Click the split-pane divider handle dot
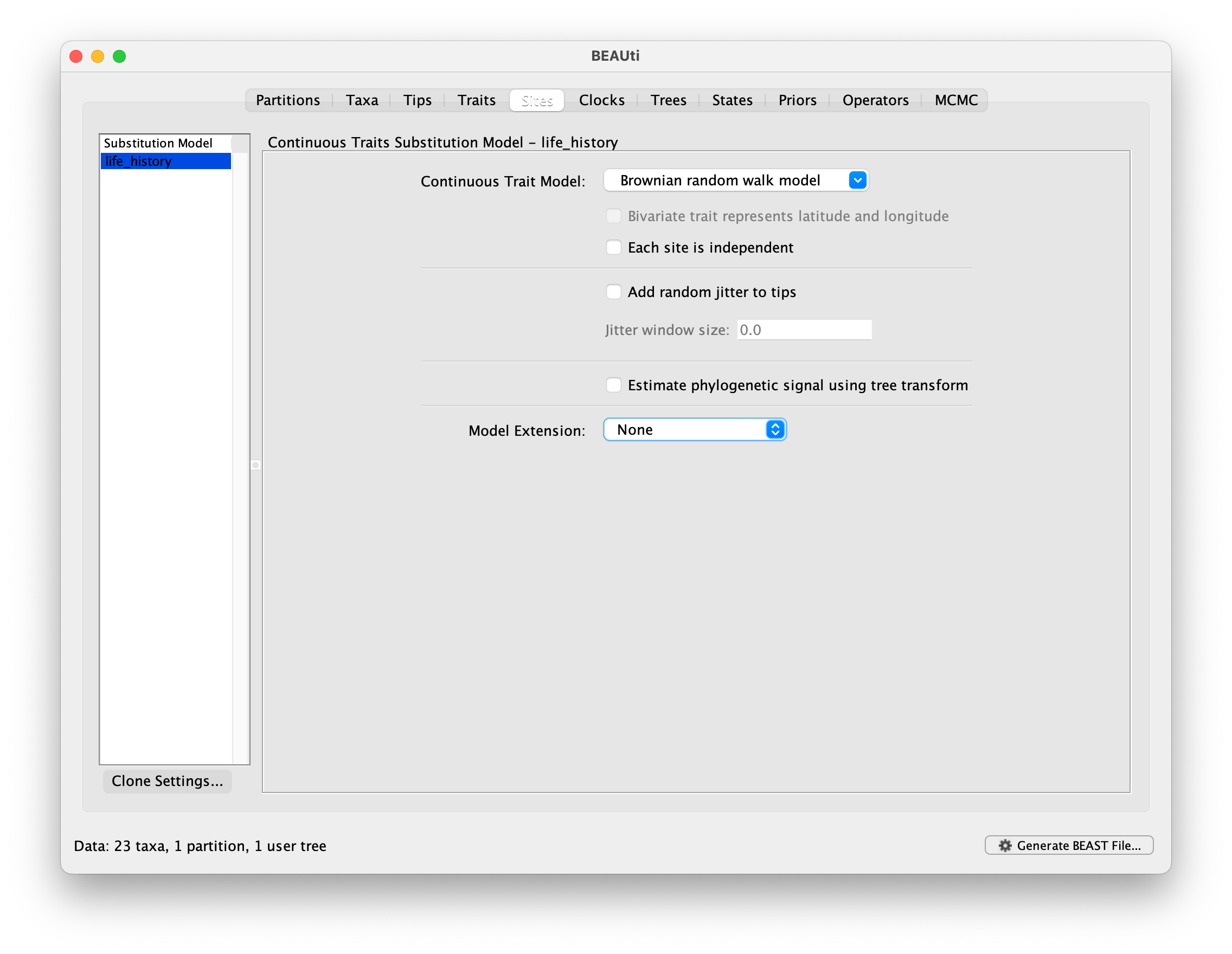The height and width of the screenshot is (954, 1232). pyautogui.click(x=255, y=465)
